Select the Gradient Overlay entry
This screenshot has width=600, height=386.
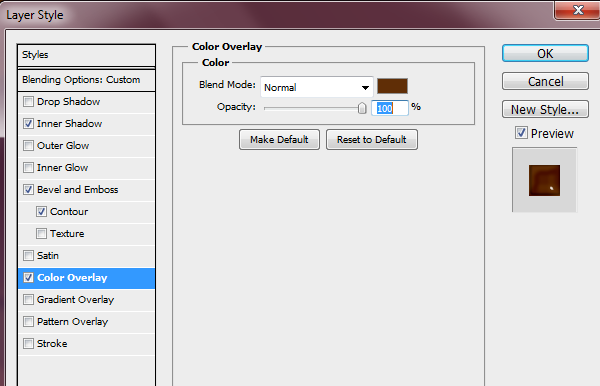(x=86, y=300)
